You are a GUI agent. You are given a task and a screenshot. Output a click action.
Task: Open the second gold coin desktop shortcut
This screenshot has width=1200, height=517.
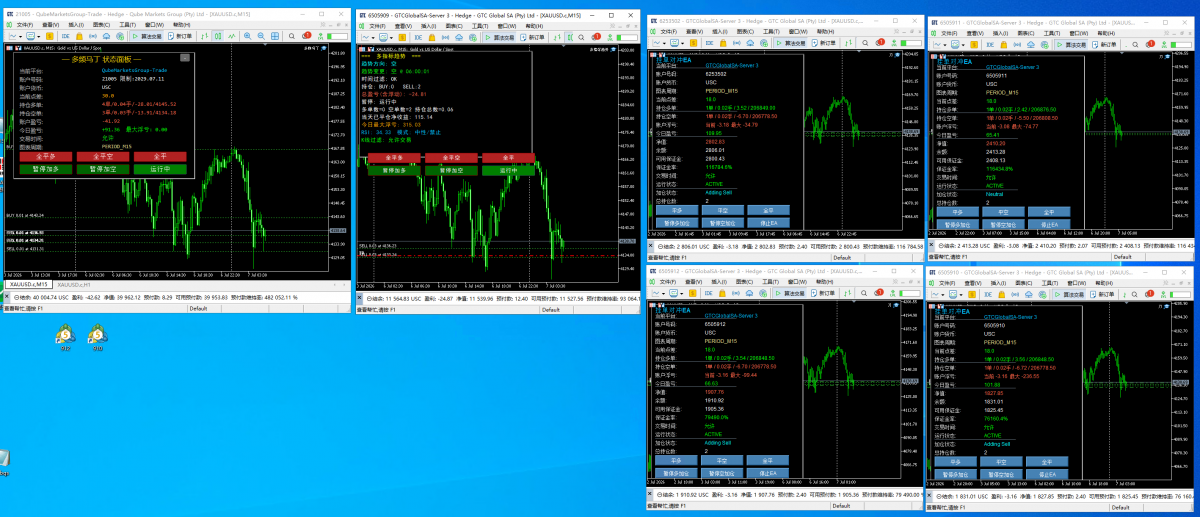(97, 335)
